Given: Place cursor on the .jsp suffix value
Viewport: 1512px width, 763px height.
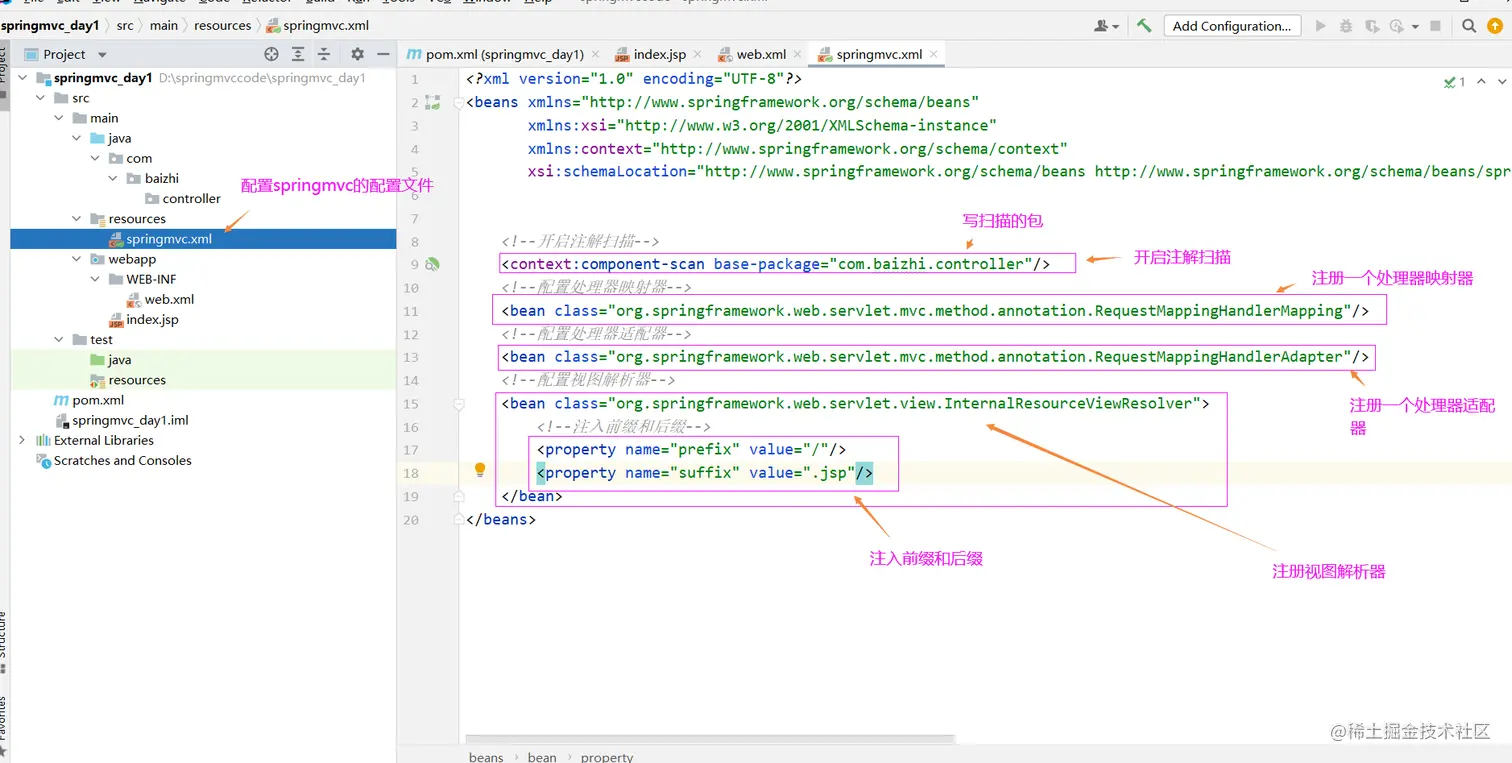Looking at the screenshot, I should tap(831, 473).
